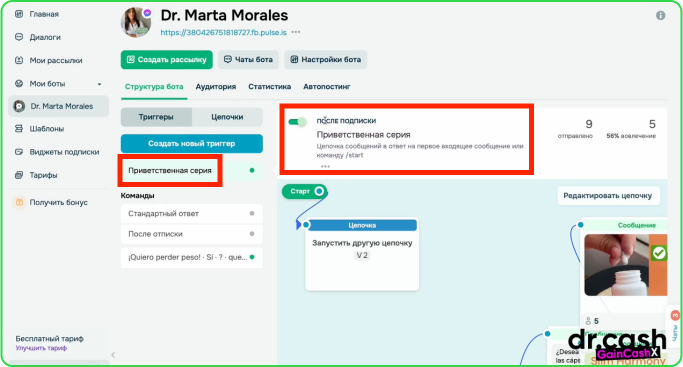683x367 pixels.
Task: Click the Мои рассылки icon
Action: pos(19,60)
